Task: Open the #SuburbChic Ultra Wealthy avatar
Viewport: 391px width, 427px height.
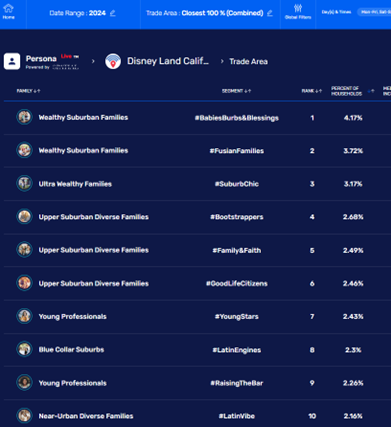Action: pos(24,184)
